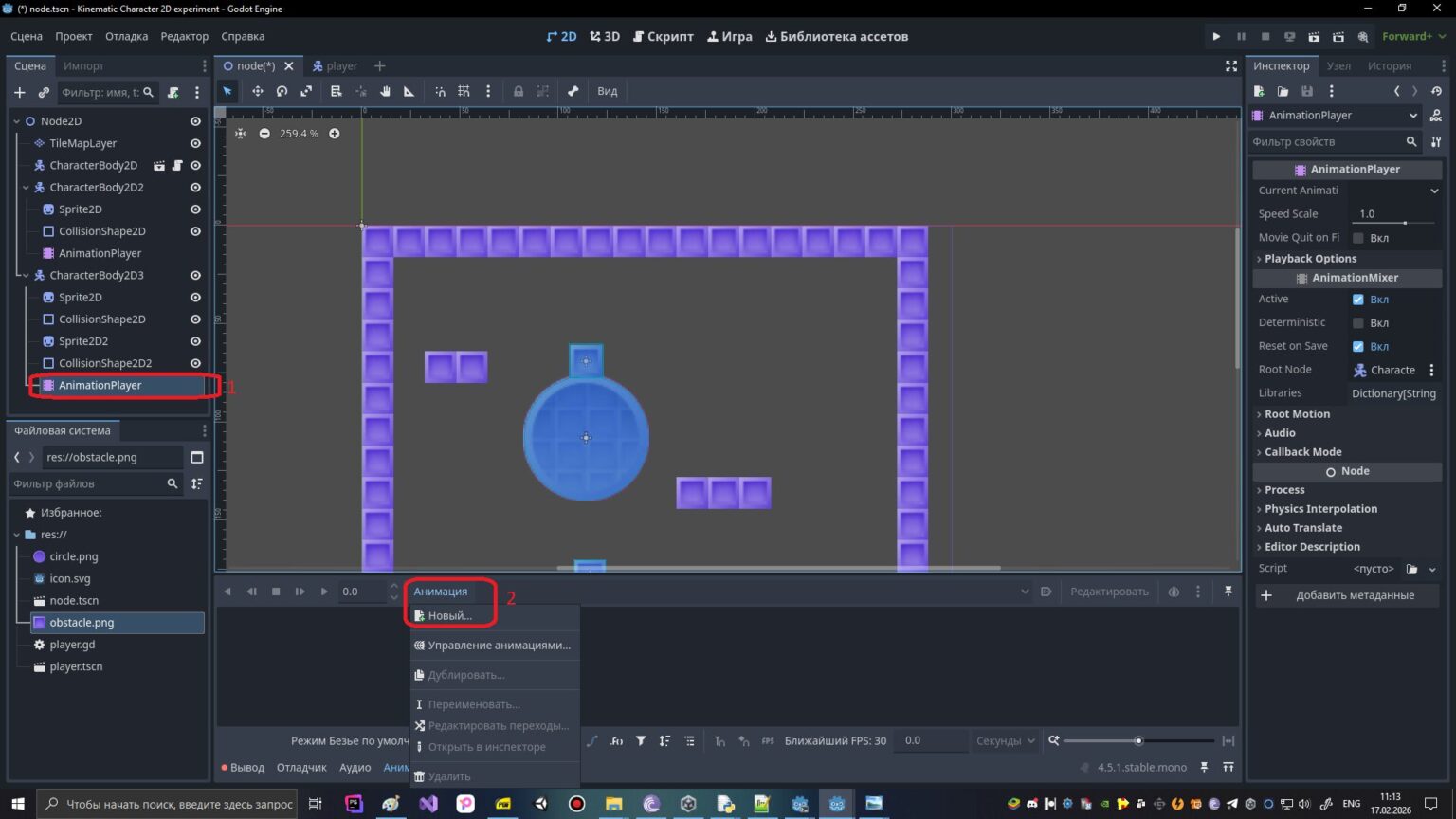This screenshot has width=1456, height=819.
Task: Zoom in the viewport using plus icon
Action: (335, 134)
